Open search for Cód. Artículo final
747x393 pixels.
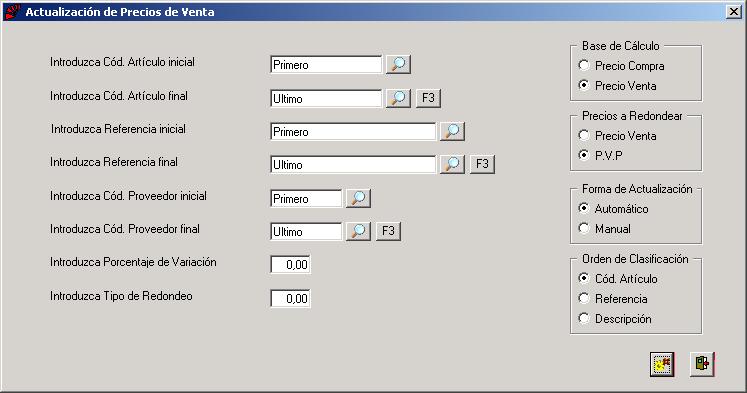tap(398, 98)
